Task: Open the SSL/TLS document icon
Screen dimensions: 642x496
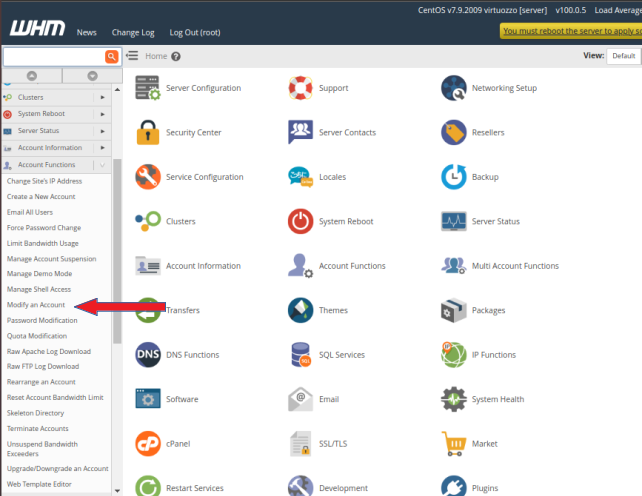Action: pos(301,444)
